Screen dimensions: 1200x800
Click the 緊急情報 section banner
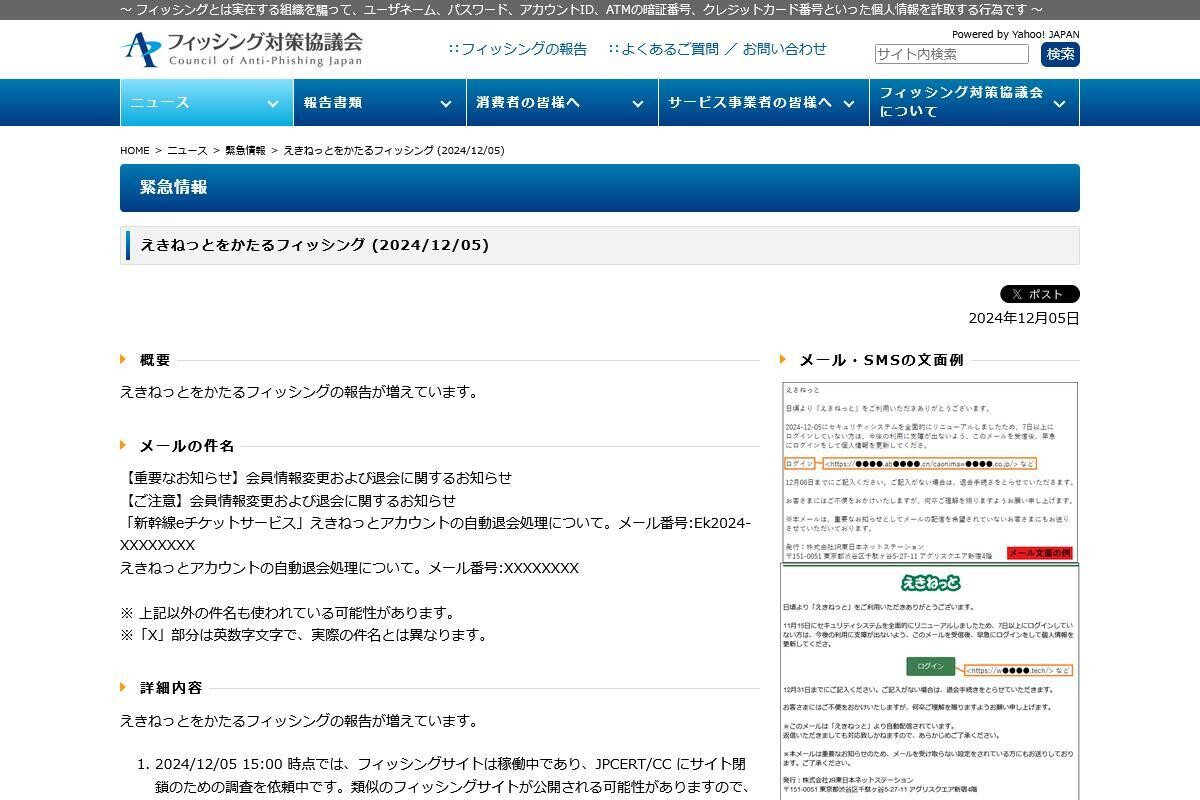(x=600, y=188)
